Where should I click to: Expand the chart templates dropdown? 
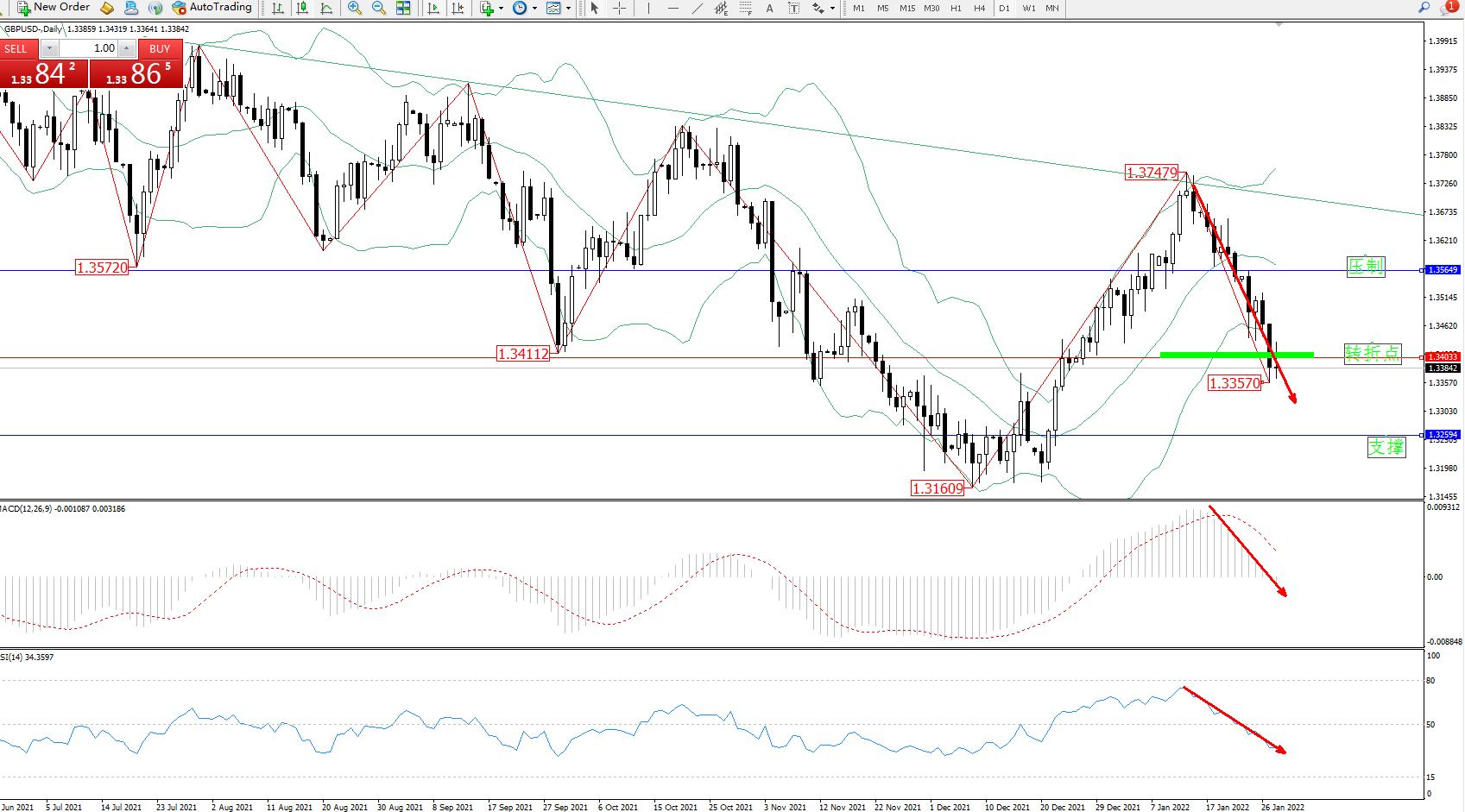pyautogui.click(x=568, y=8)
